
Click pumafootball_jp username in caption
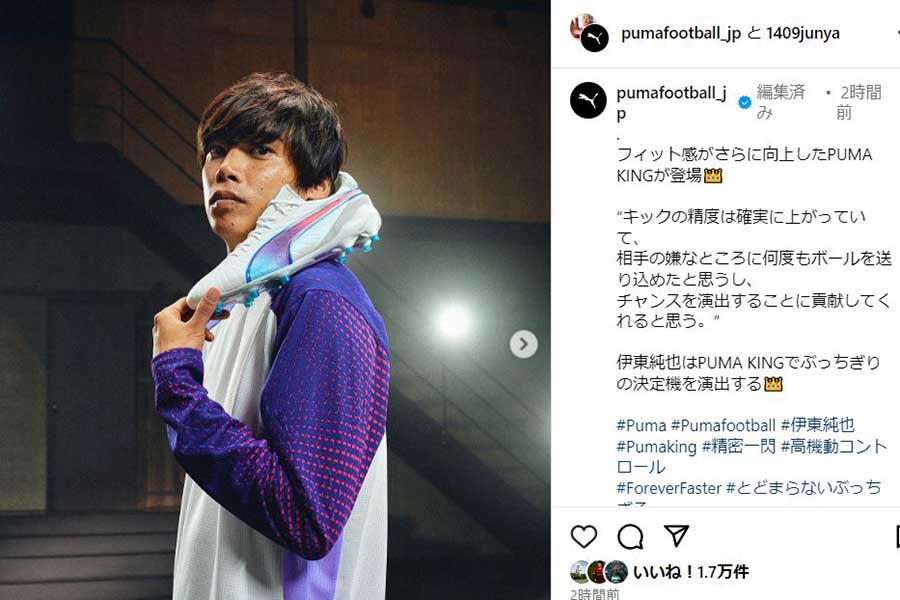tap(671, 102)
